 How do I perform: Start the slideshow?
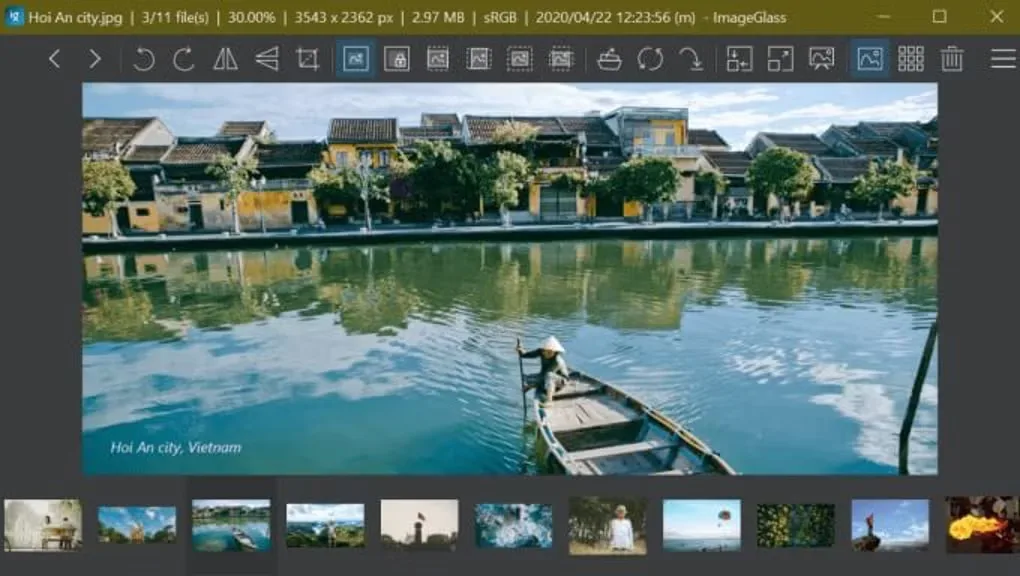click(x=822, y=59)
